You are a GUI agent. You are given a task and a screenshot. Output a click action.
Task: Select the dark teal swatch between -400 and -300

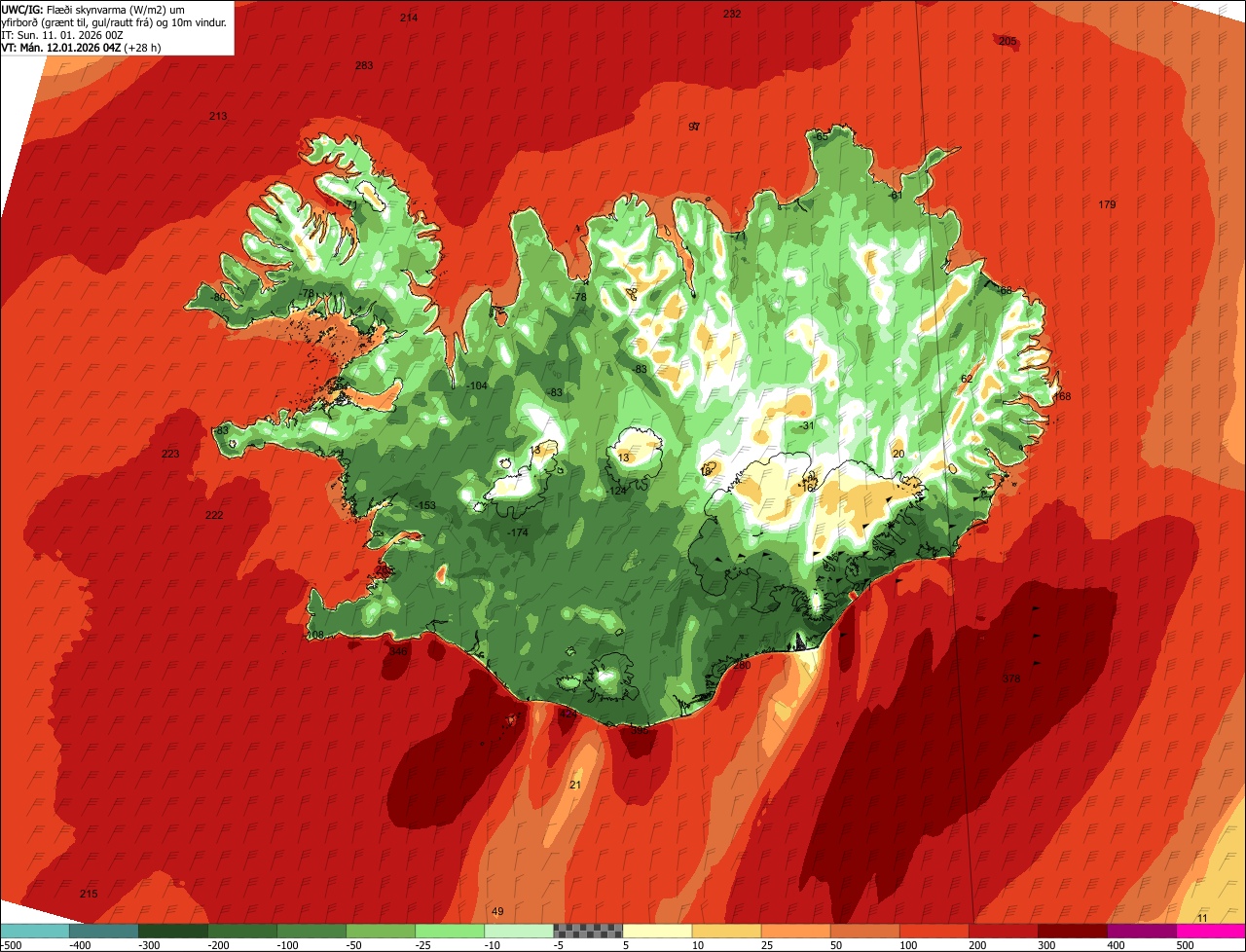[103, 931]
